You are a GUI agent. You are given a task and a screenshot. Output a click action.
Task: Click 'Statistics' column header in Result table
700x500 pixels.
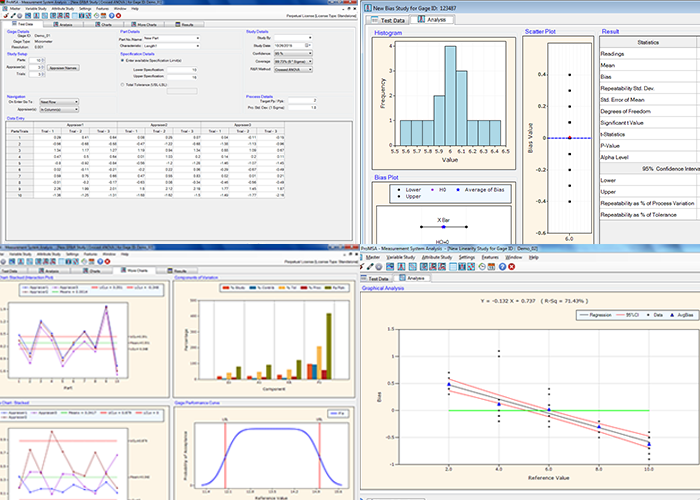pyautogui.click(x=648, y=42)
